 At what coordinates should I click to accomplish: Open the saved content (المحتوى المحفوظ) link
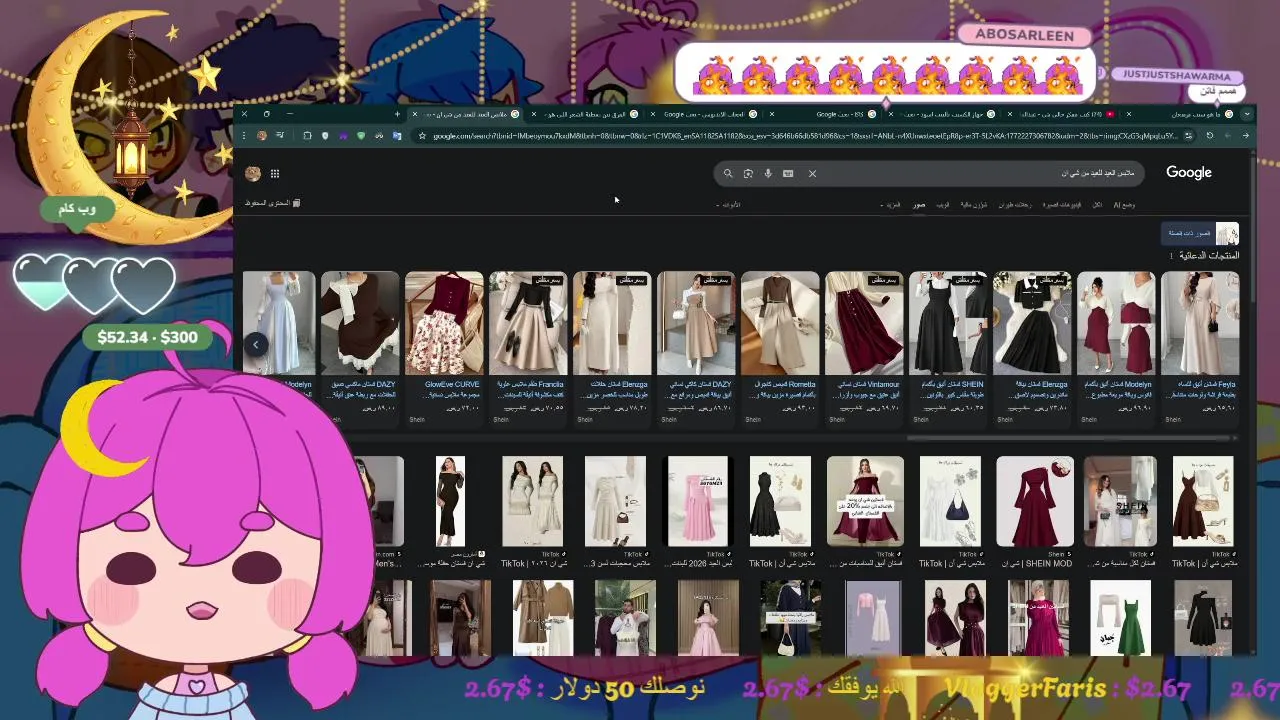[273, 203]
